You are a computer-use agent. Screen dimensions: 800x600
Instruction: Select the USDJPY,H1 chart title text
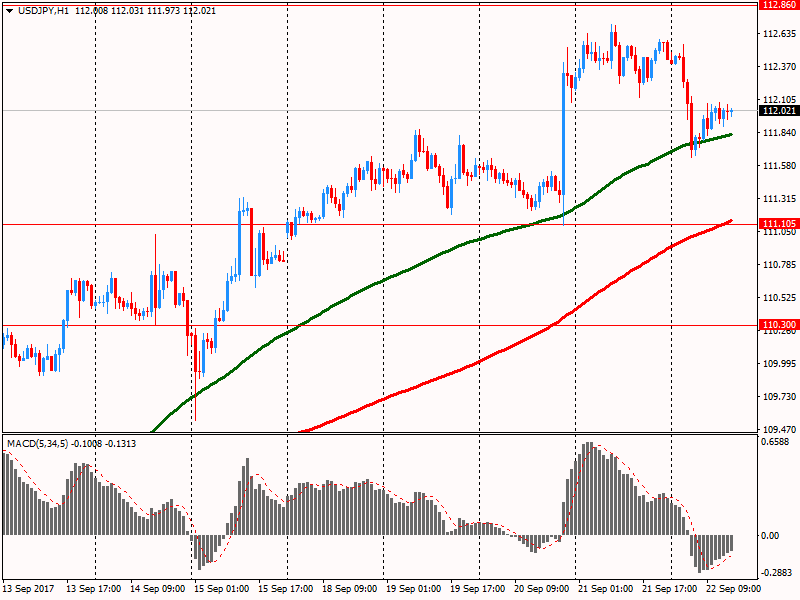tap(43, 11)
